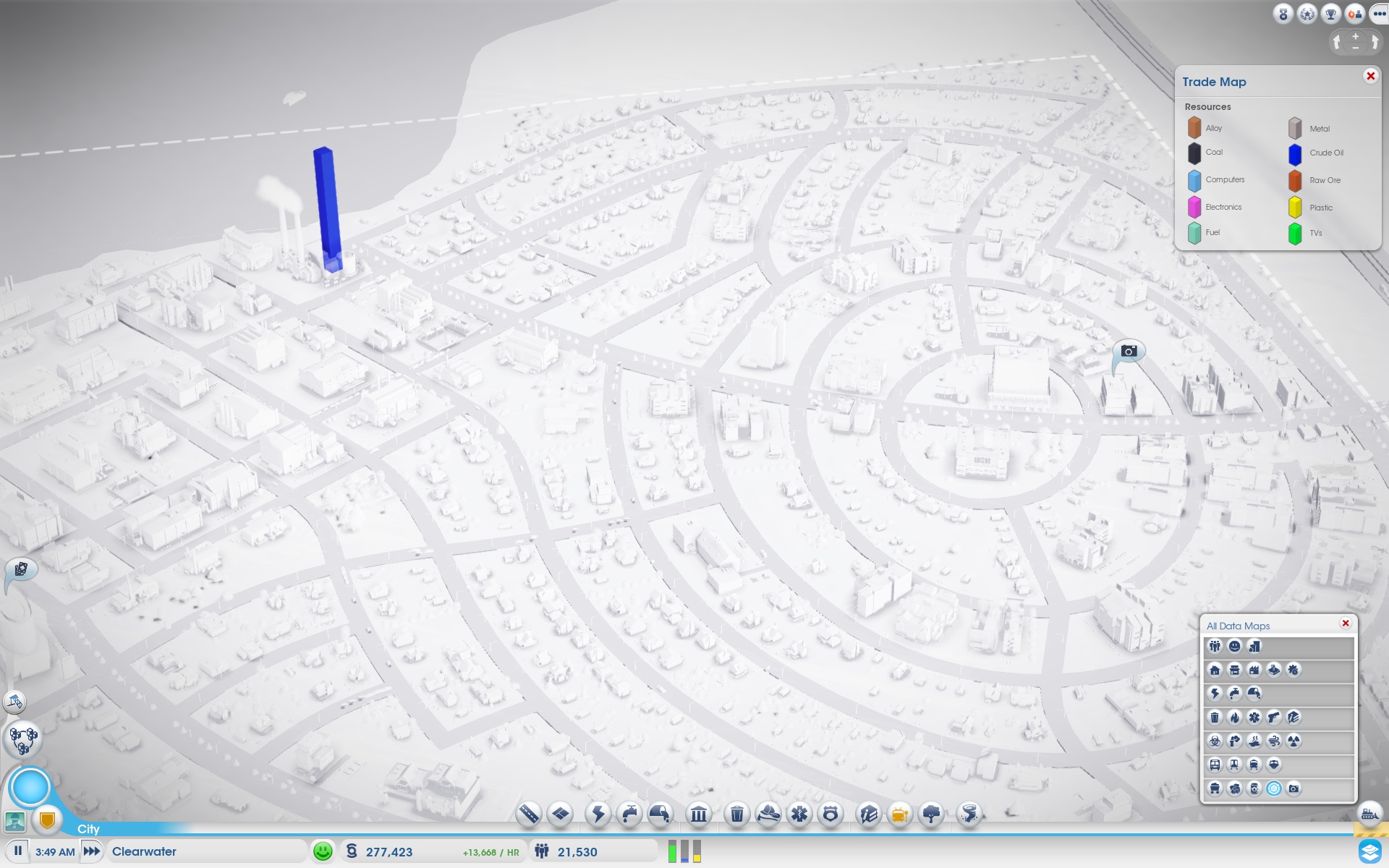Show Power lightning data map in panel
Image resolution: width=1389 pixels, height=868 pixels.
tap(1215, 694)
